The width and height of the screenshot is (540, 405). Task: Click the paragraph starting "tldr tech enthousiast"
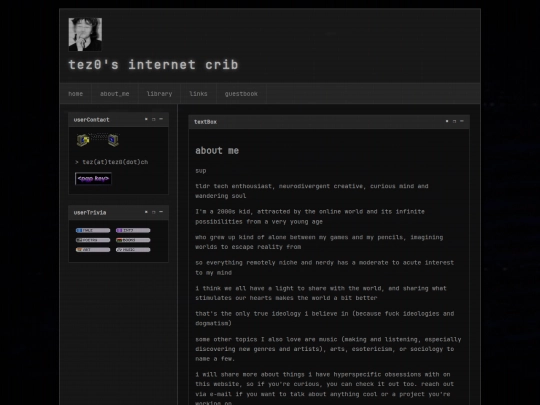[x=312, y=191]
